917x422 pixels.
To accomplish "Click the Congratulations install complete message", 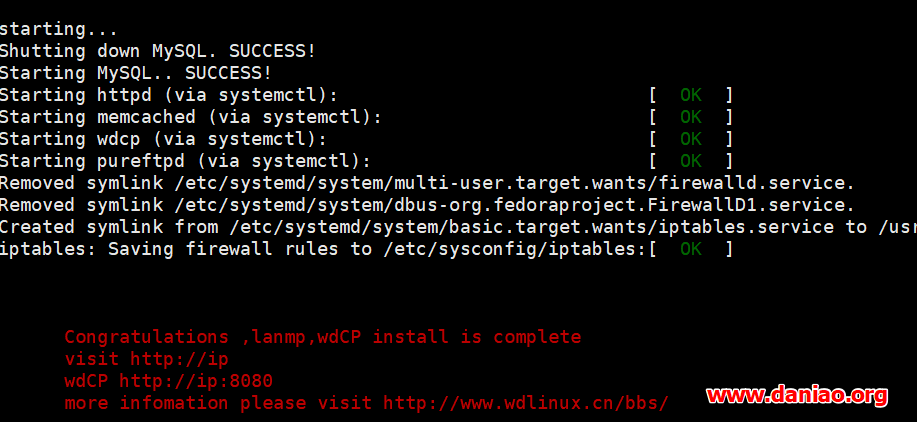I will [323, 337].
